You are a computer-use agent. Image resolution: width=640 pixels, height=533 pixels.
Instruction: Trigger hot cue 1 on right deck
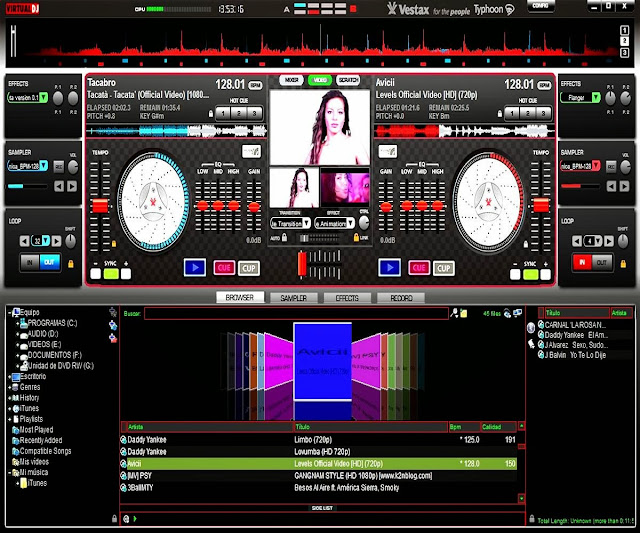pos(512,113)
